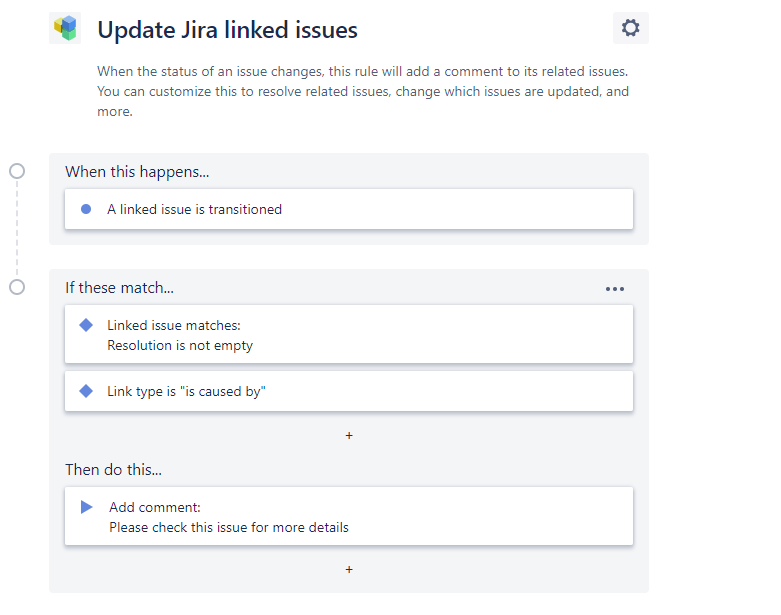Open the Linked issue matches condition card
Viewport: 781px width, 615px height.
[x=349, y=334]
